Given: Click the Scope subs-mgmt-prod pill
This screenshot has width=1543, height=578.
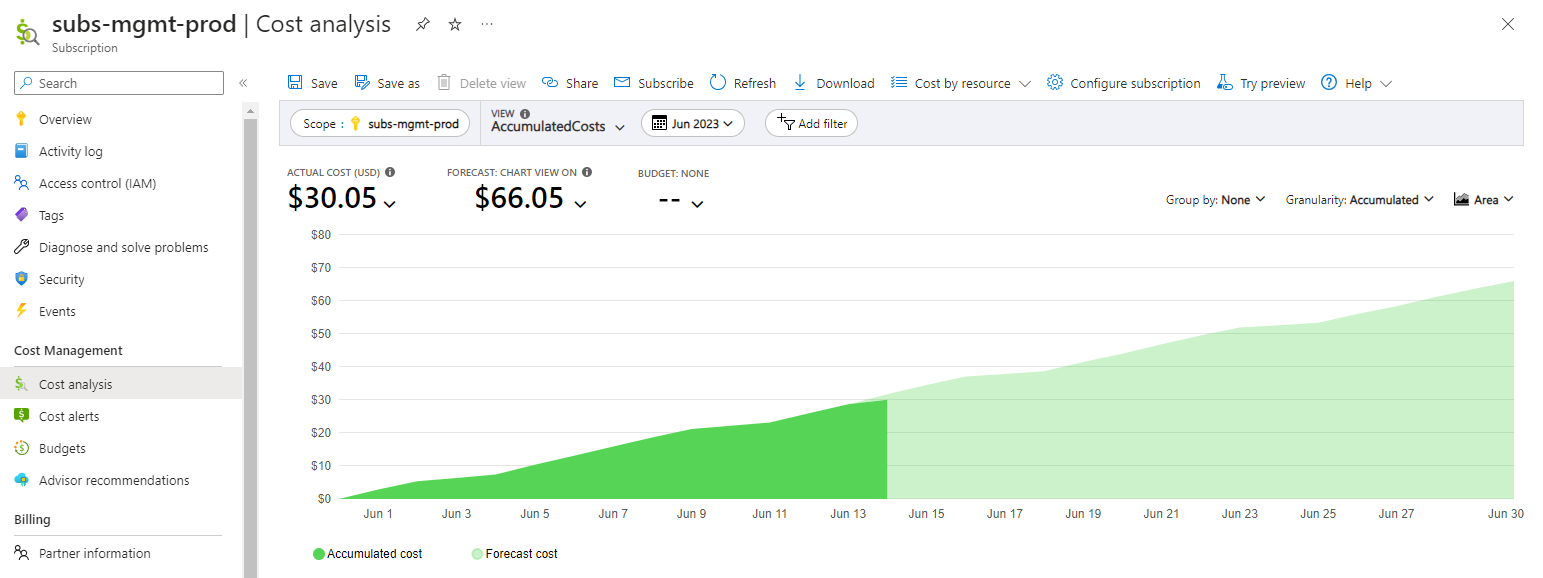Looking at the screenshot, I should [381, 123].
